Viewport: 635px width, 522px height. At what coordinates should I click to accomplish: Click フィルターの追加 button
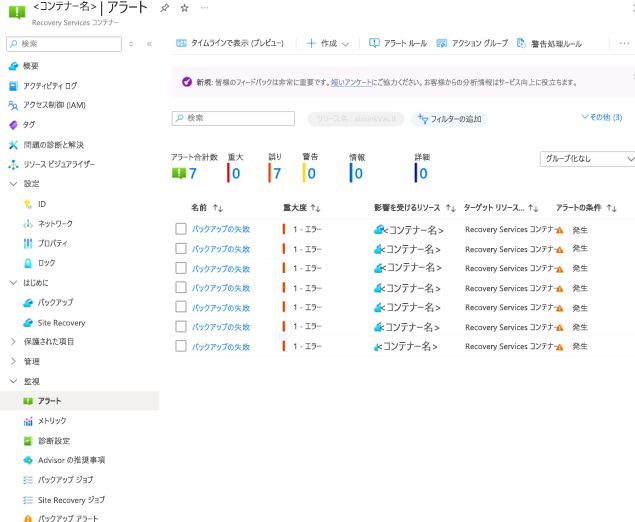pos(449,119)
